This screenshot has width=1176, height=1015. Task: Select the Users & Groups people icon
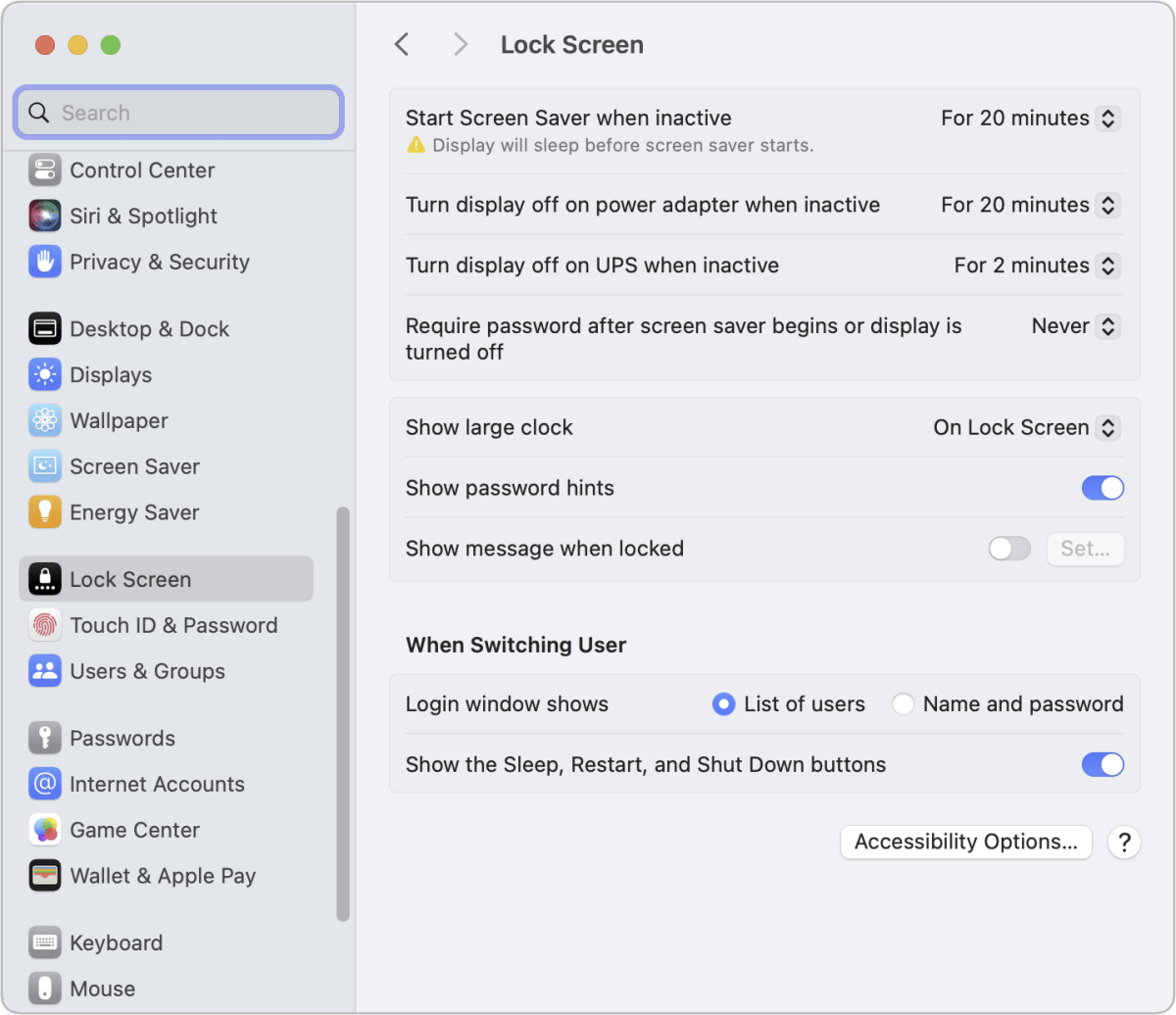point(44,671)
